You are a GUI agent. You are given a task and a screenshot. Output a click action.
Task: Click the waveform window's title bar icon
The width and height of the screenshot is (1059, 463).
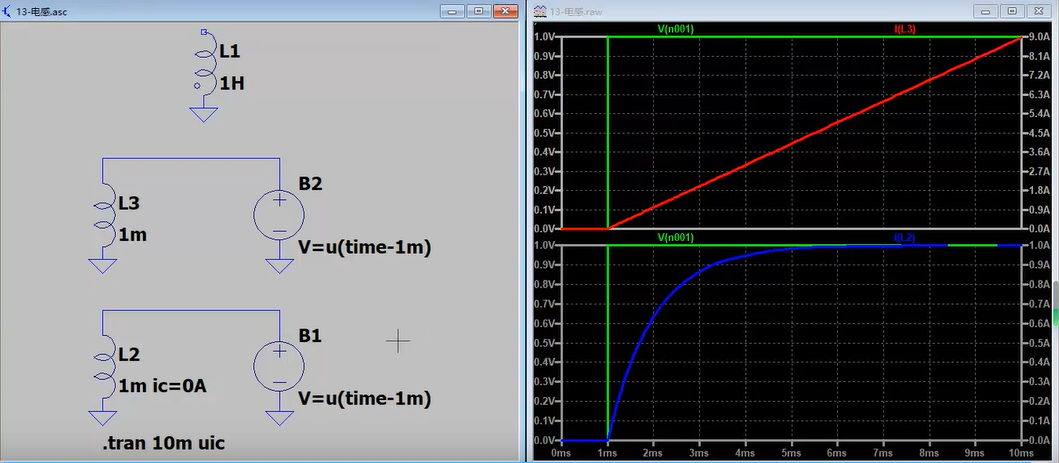click(539, 11)
